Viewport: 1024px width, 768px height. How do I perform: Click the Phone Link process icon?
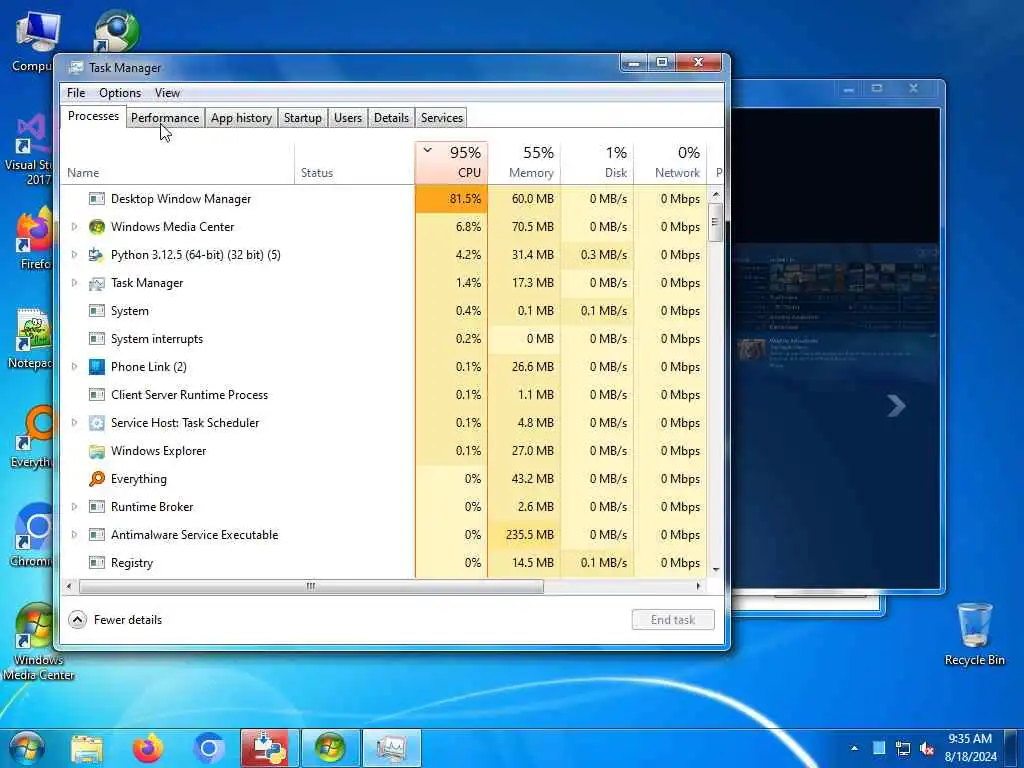coord(97,367)
